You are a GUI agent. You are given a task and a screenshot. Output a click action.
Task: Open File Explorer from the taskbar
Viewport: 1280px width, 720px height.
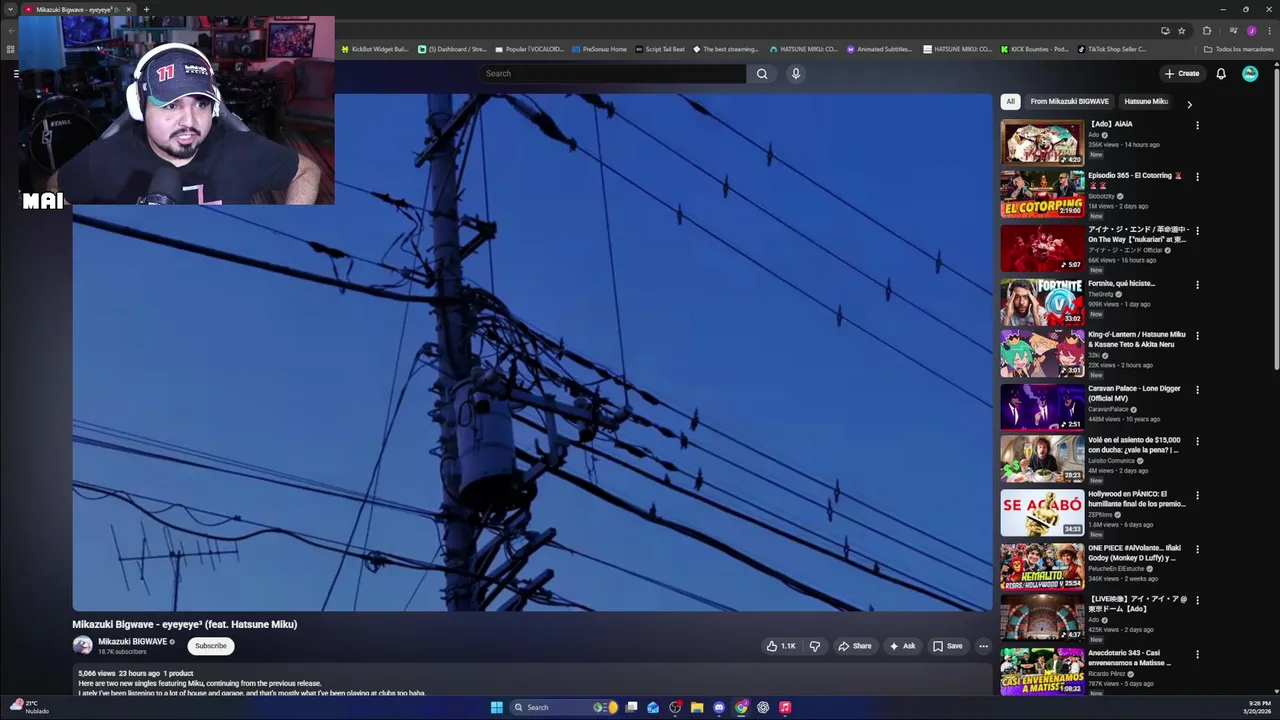(697, 707)
